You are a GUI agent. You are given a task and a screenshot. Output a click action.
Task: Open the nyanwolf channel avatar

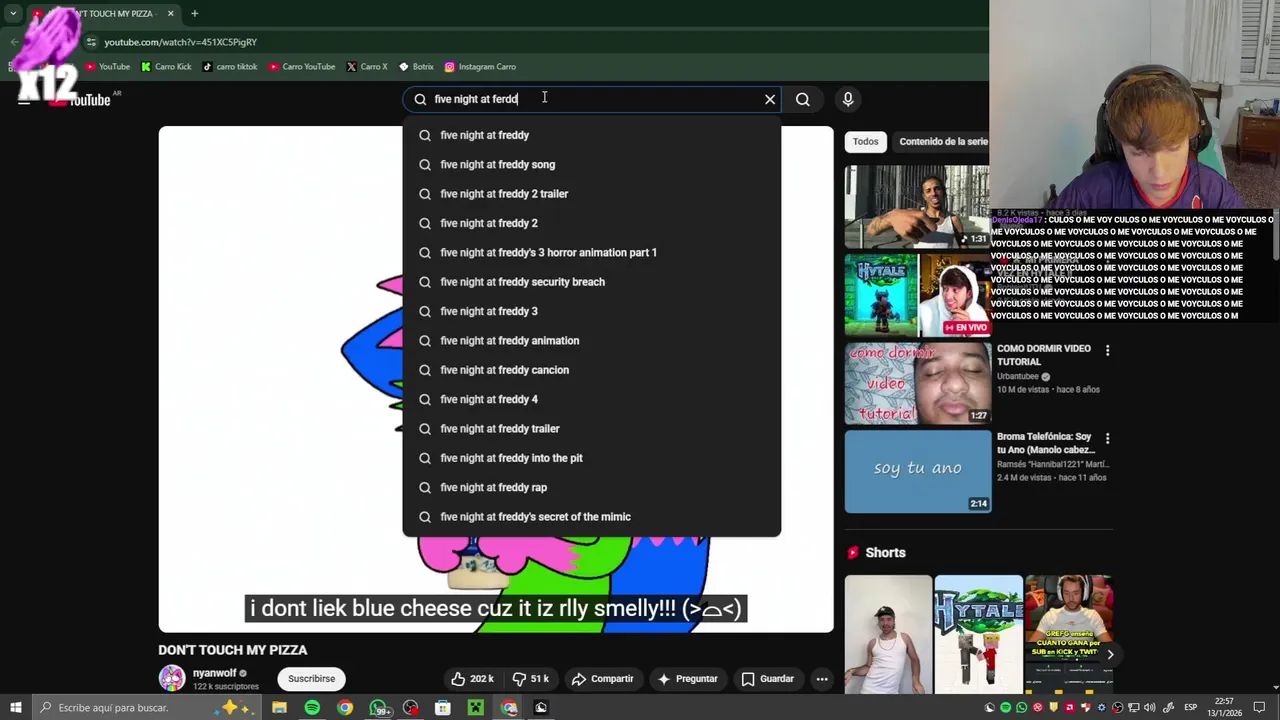pyautogui.click(x=172, y=678)
